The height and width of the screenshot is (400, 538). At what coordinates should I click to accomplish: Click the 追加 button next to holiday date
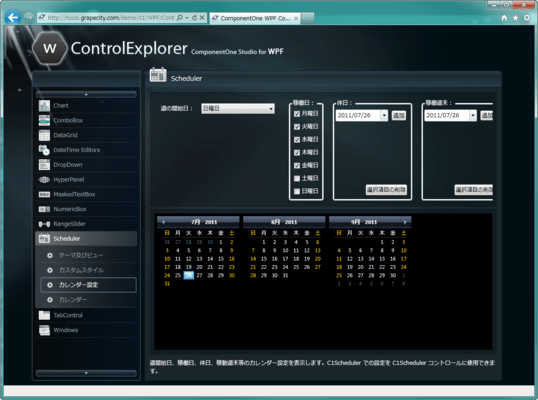tap(399, 116)
